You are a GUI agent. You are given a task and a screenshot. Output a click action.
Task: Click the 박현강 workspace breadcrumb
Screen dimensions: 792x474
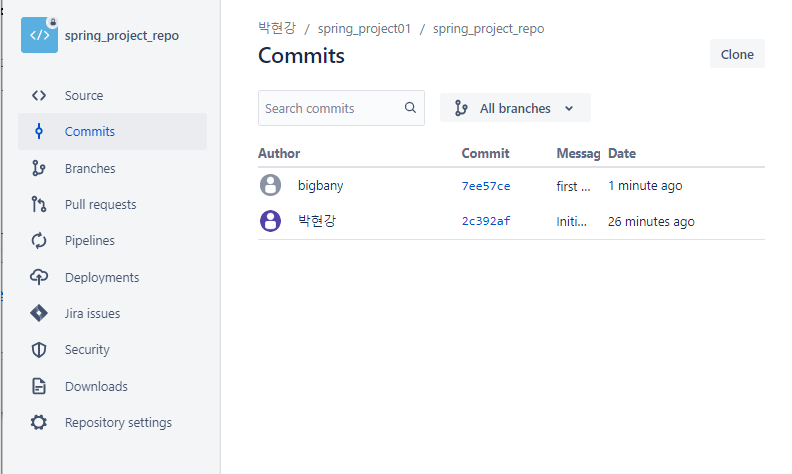pos(277,28)
